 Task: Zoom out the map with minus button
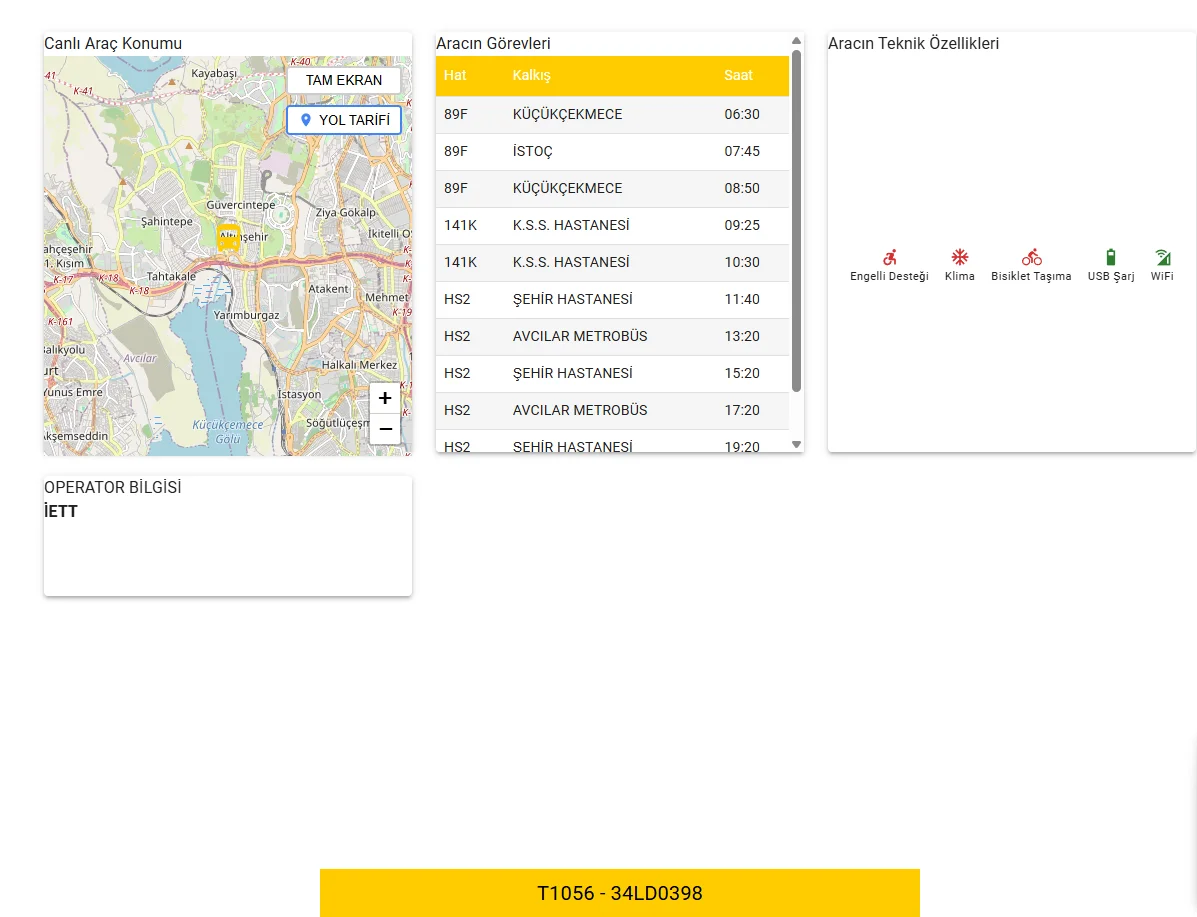pyautogui.click(x=385, y=429)
